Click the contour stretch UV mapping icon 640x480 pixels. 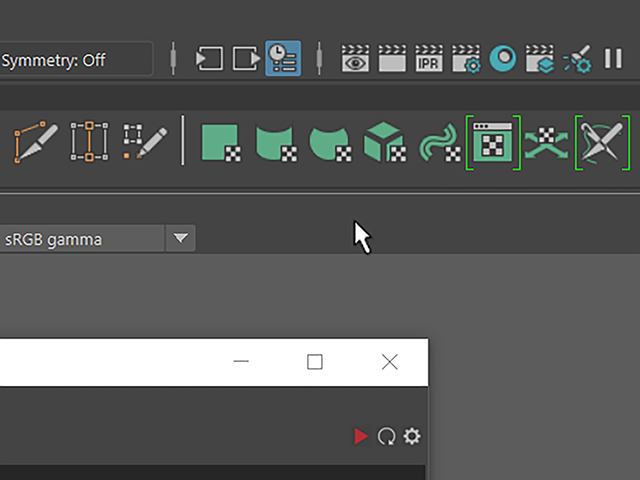pos(440,143)
